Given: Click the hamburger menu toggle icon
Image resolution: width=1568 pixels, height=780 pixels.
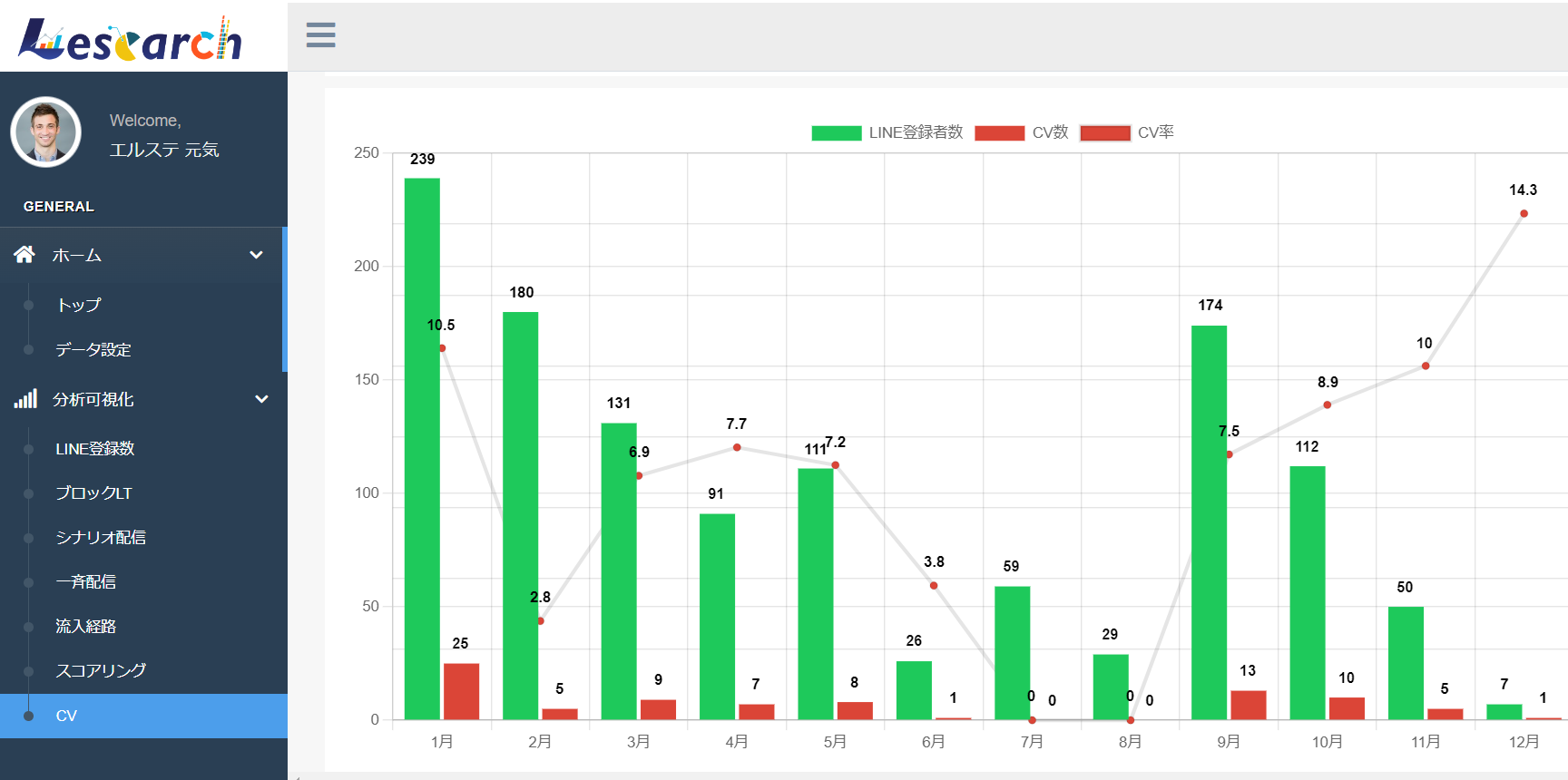Looking at the screenshot, I should (x=320, y=35).
